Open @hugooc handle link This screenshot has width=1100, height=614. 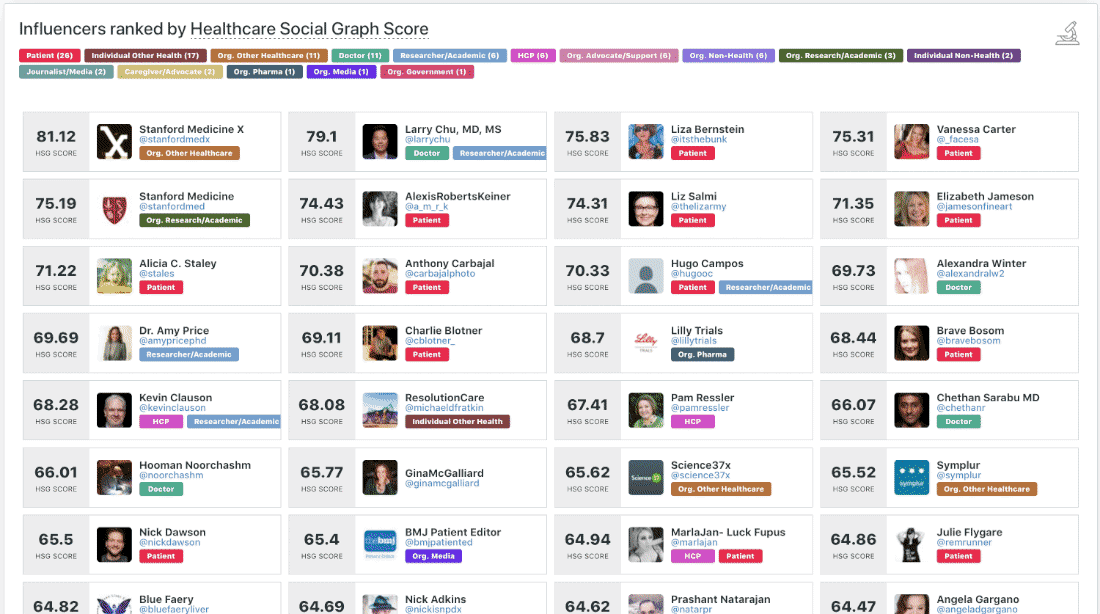(693, 274)
